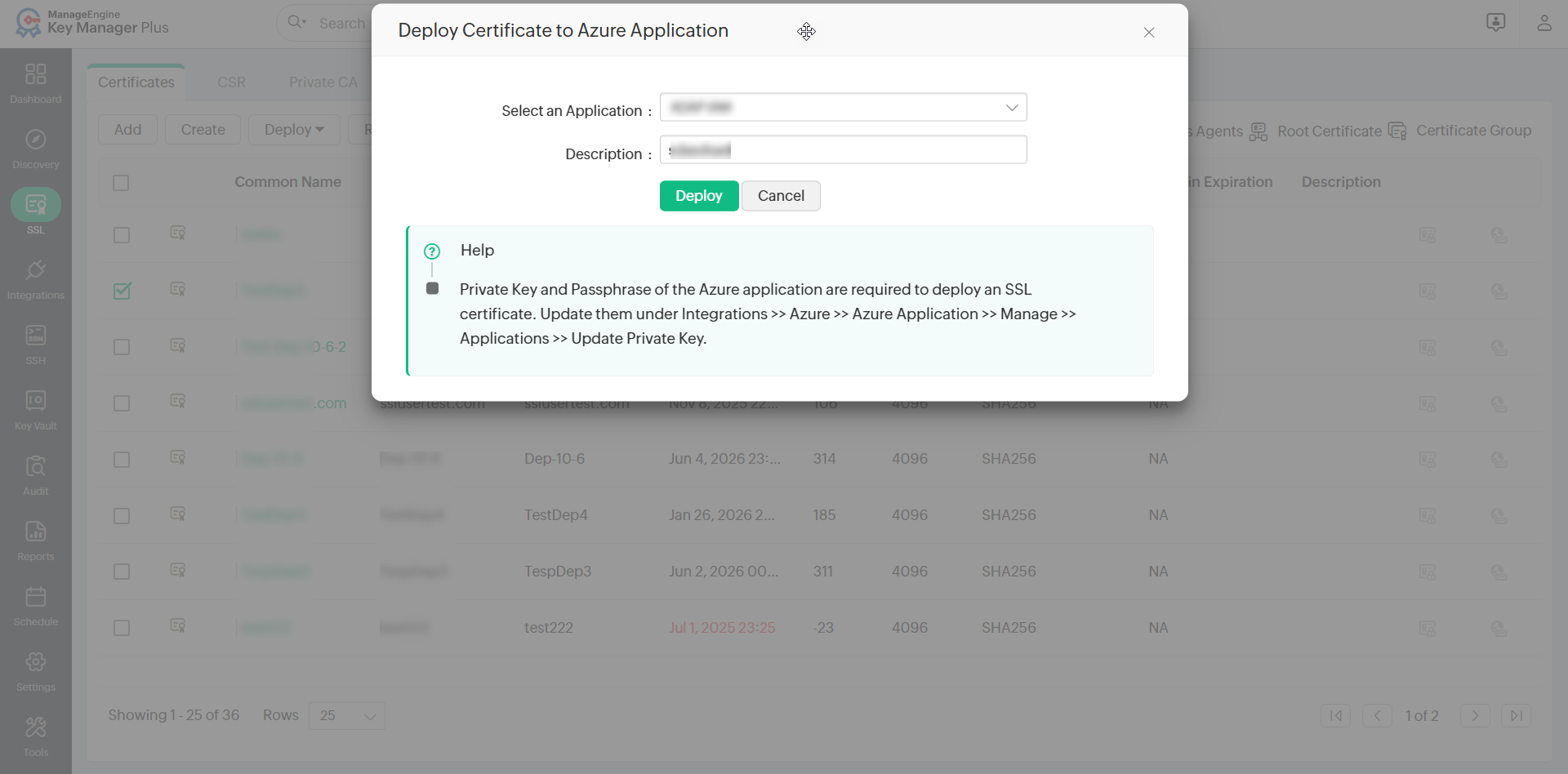Close the Deploy Certificate dialog

coord(1148,32)
